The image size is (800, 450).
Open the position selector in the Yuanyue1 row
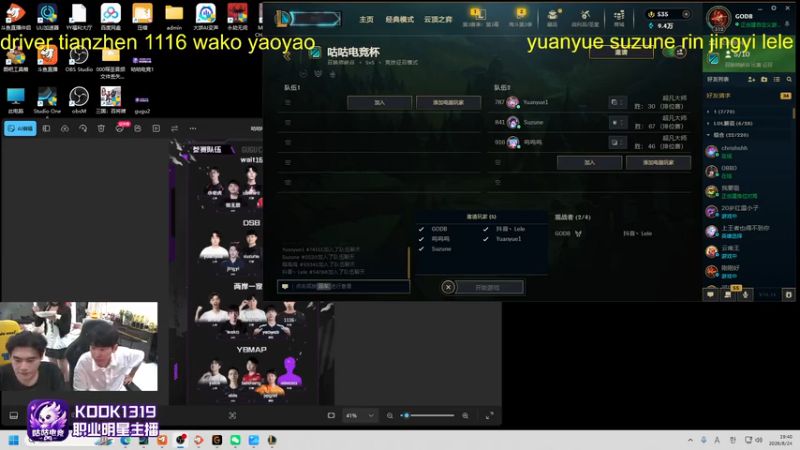(x=617, y=102)
